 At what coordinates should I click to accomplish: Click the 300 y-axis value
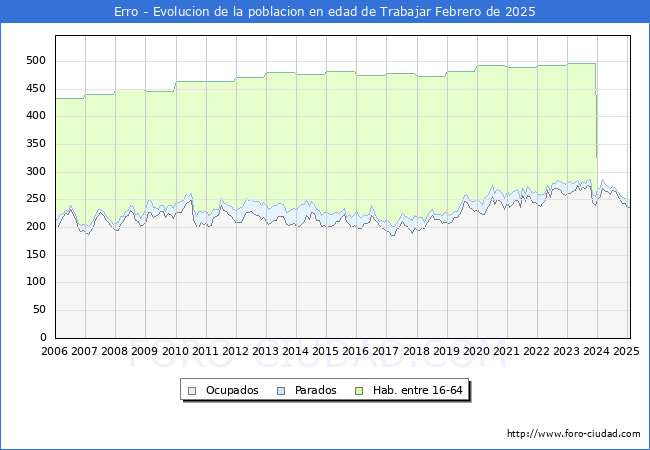[x=36, y=172]
